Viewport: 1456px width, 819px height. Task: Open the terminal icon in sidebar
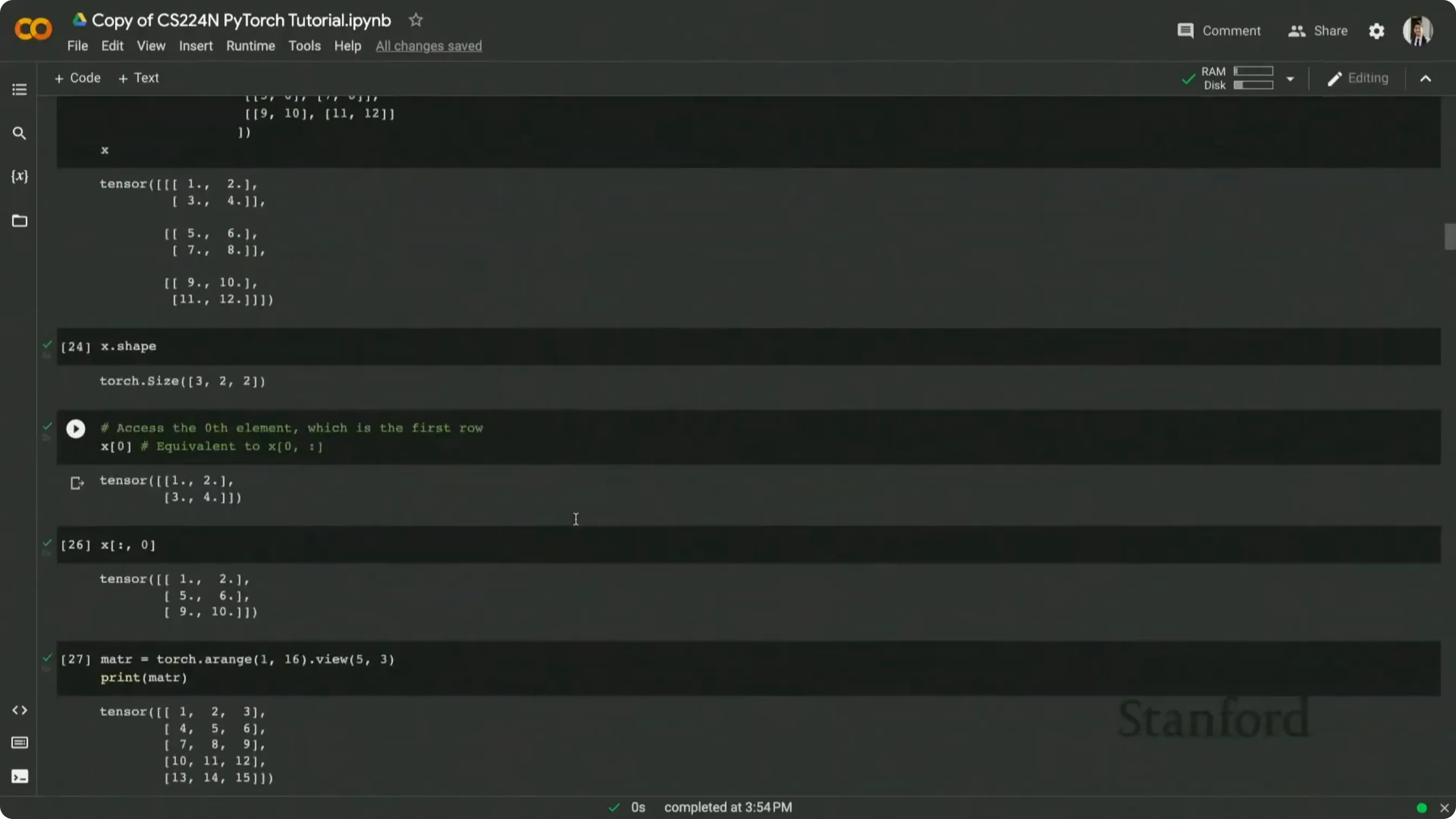point(19,776)
